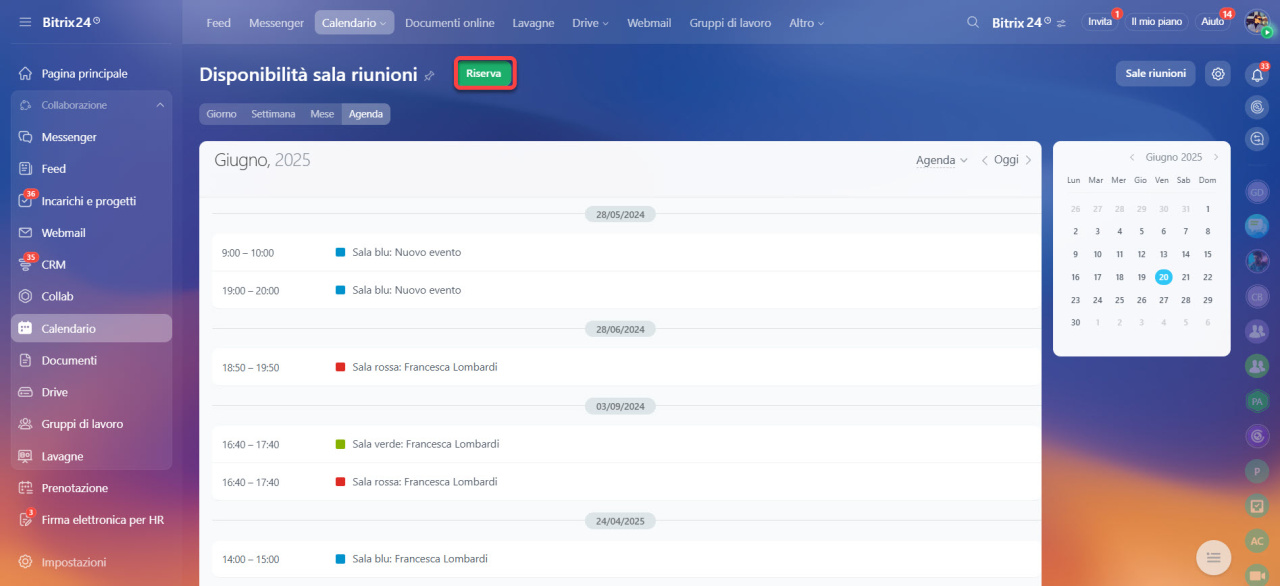Open the video camera icon in right rail
The image size is (1280, 586).
[x=1257, y=575]
